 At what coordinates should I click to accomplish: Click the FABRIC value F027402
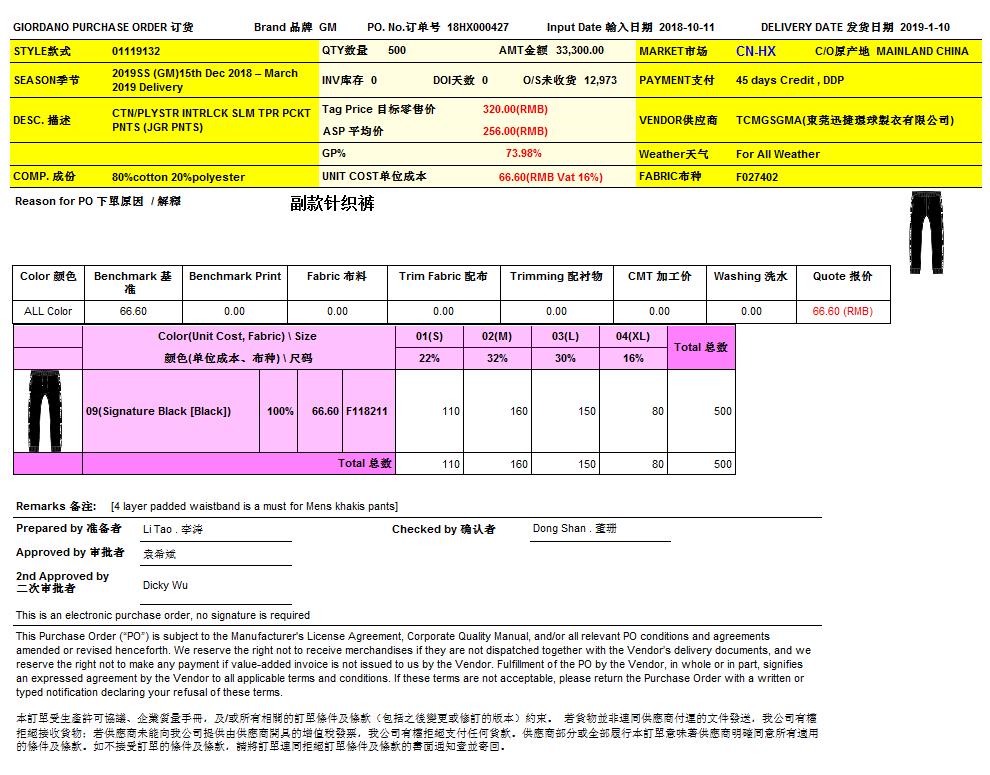point(757,177)
